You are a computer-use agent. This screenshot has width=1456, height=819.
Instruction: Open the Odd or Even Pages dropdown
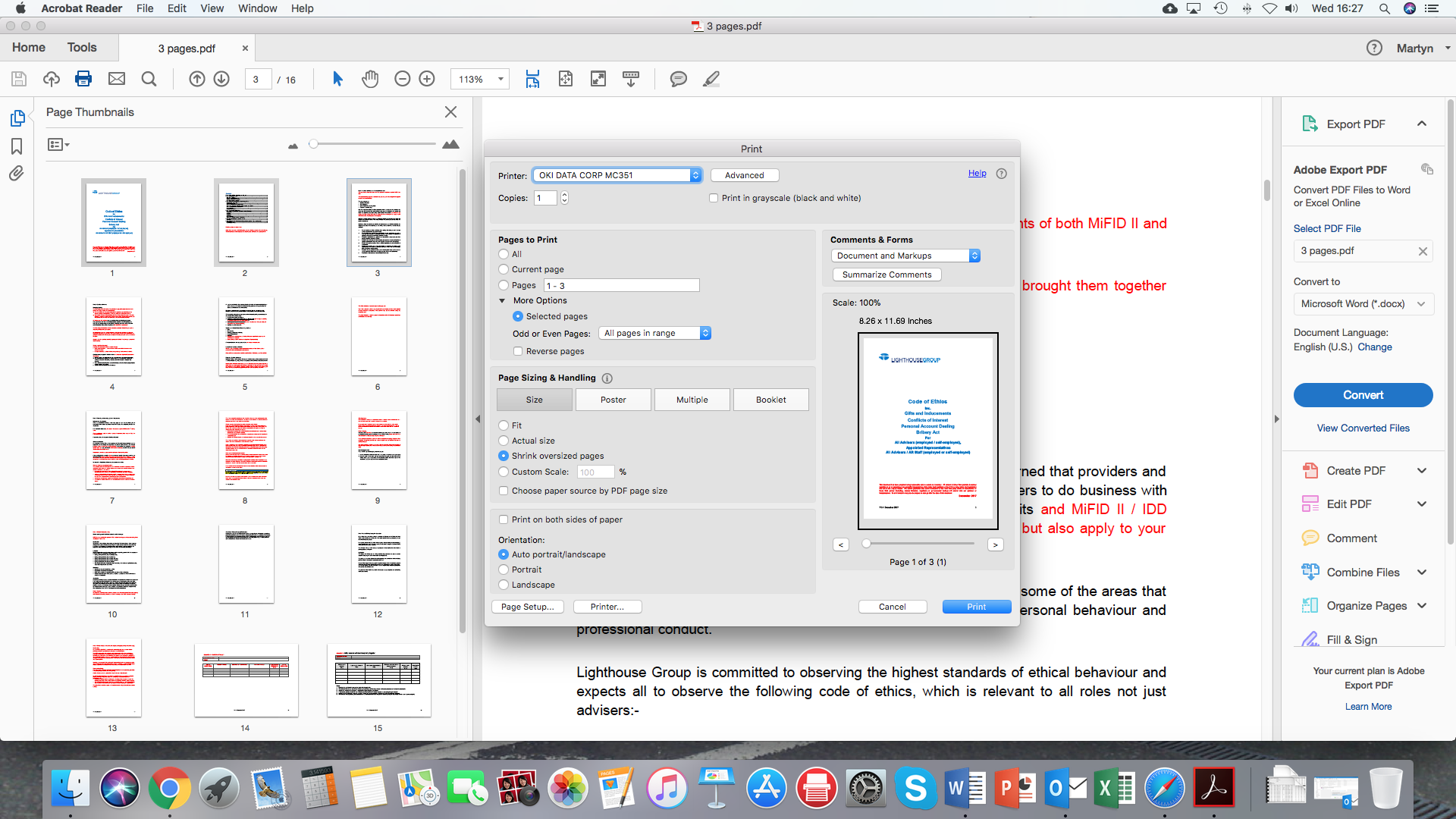pos(656,333)
